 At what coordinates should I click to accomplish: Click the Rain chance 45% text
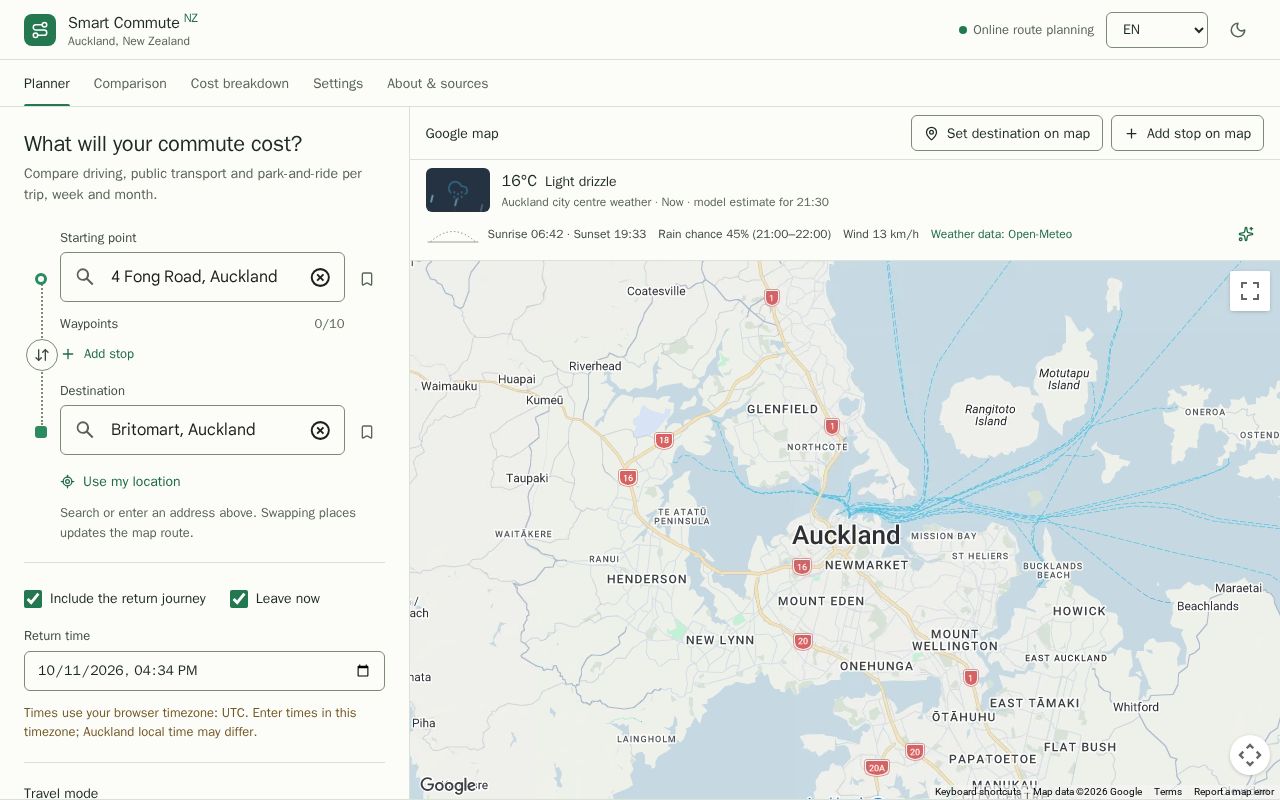[x=744, y=234]
